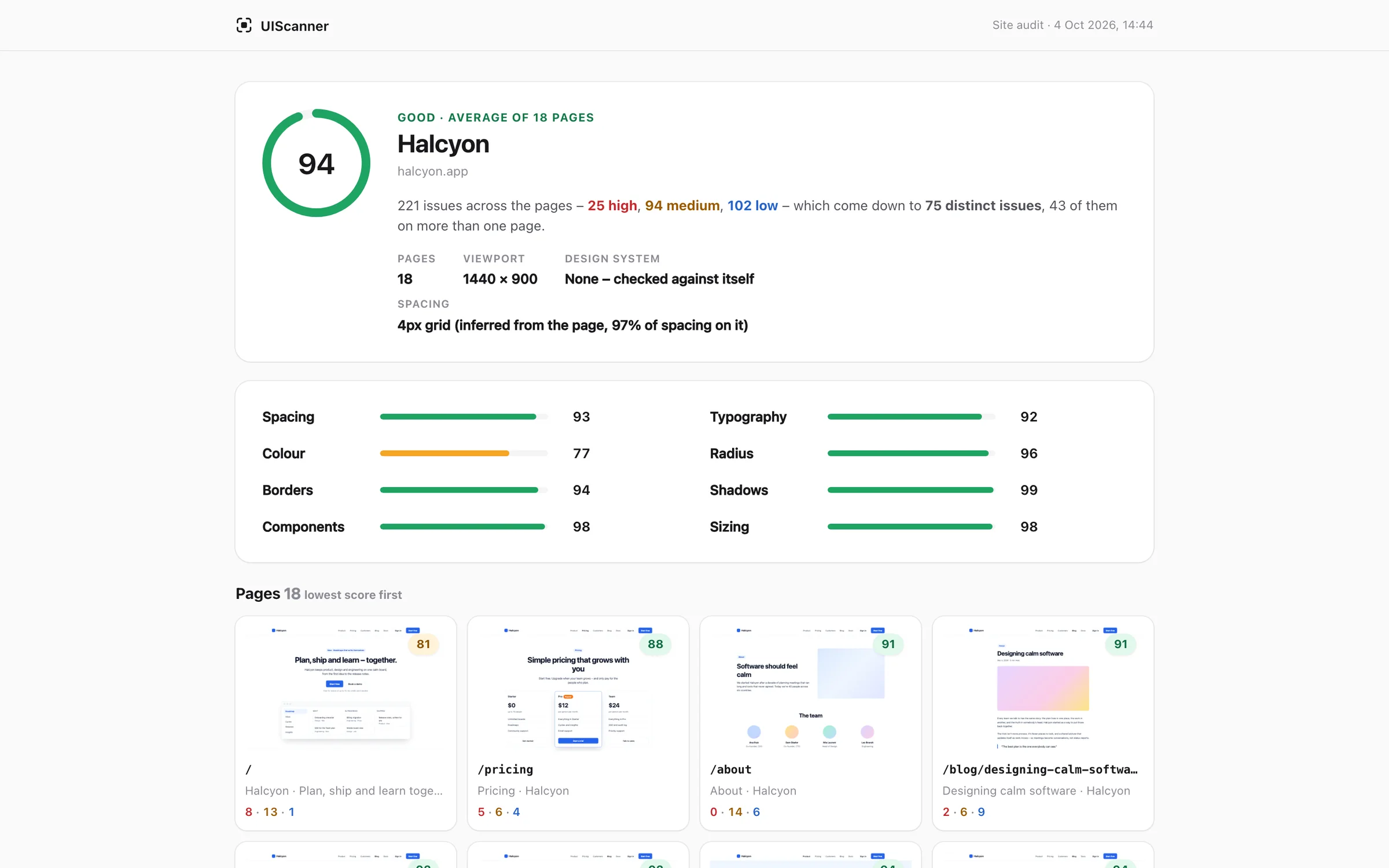Click the Spacing score progress bar
This screenshot has width=1389, height=868.
464,417
